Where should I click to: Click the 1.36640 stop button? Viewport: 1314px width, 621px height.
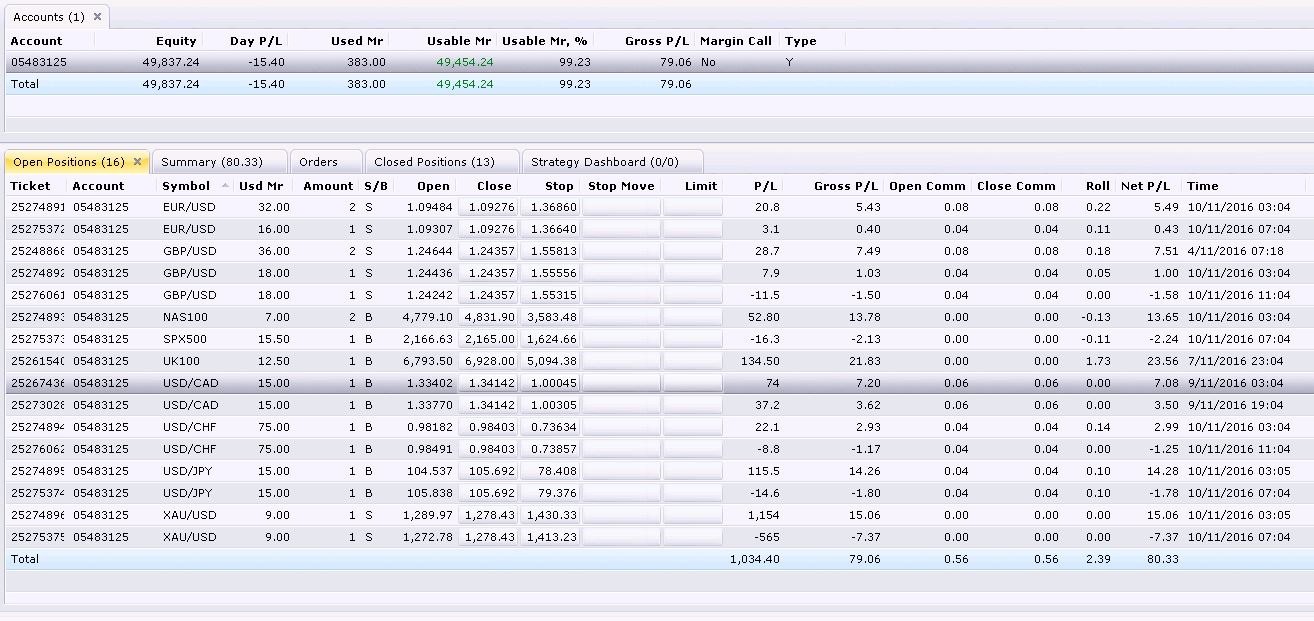click(x=548, y=229)
